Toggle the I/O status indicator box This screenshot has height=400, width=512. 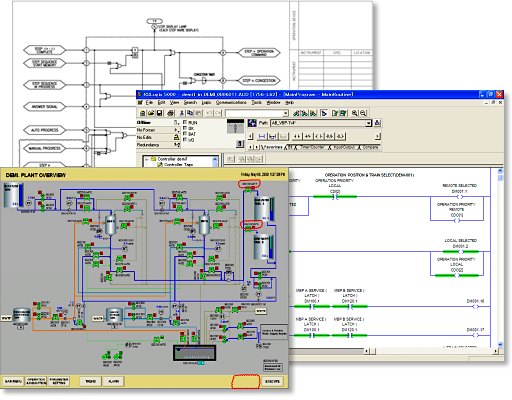(185, 140)
